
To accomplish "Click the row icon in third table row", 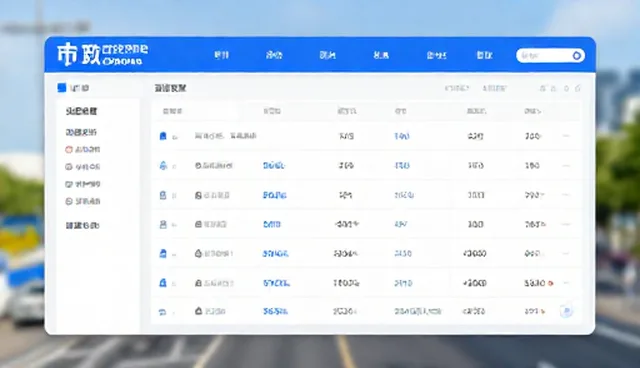I will pos(163,195).
